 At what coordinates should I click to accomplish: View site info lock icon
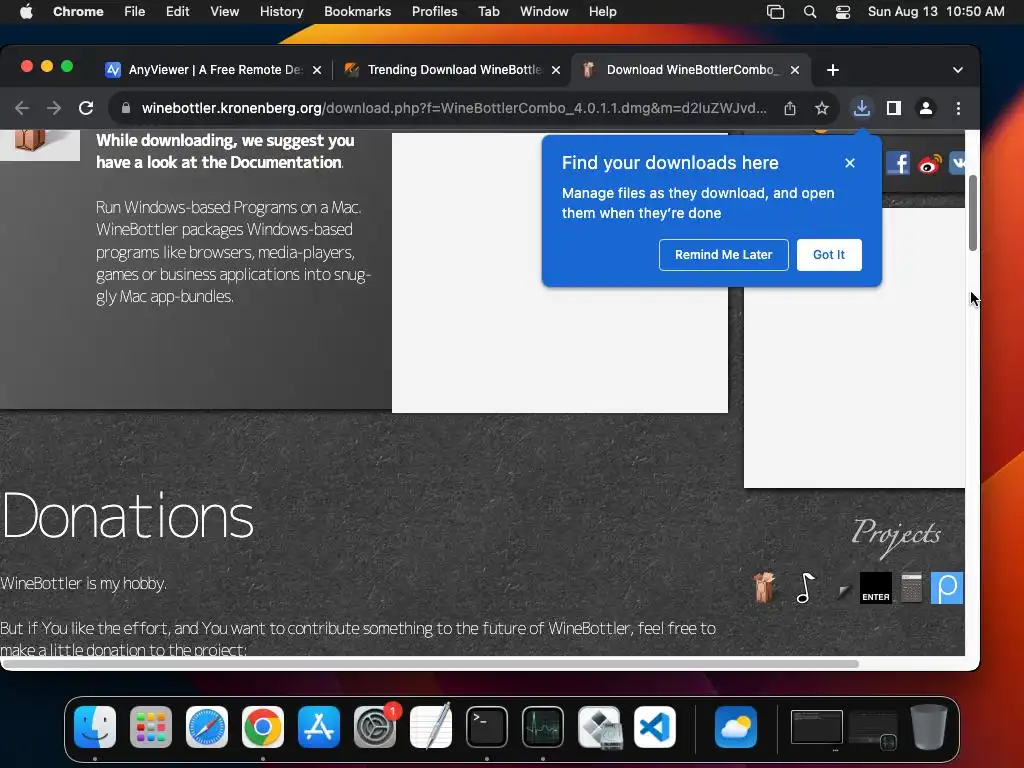126,108
